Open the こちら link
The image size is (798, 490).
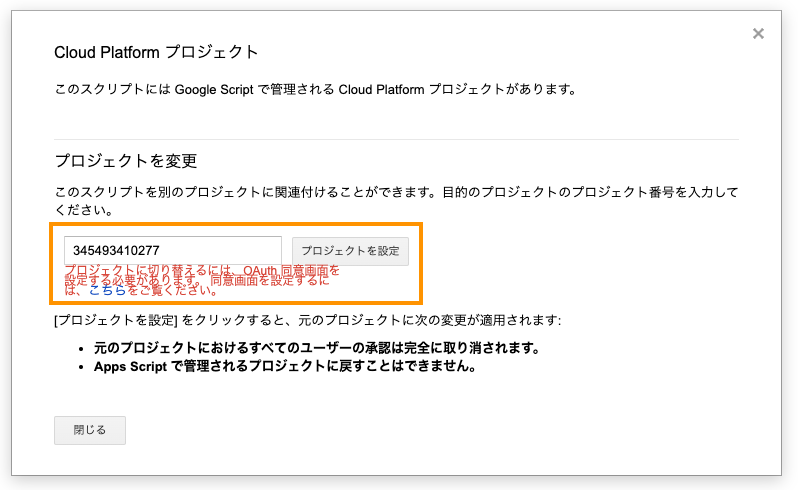click(x=107, y=291)
